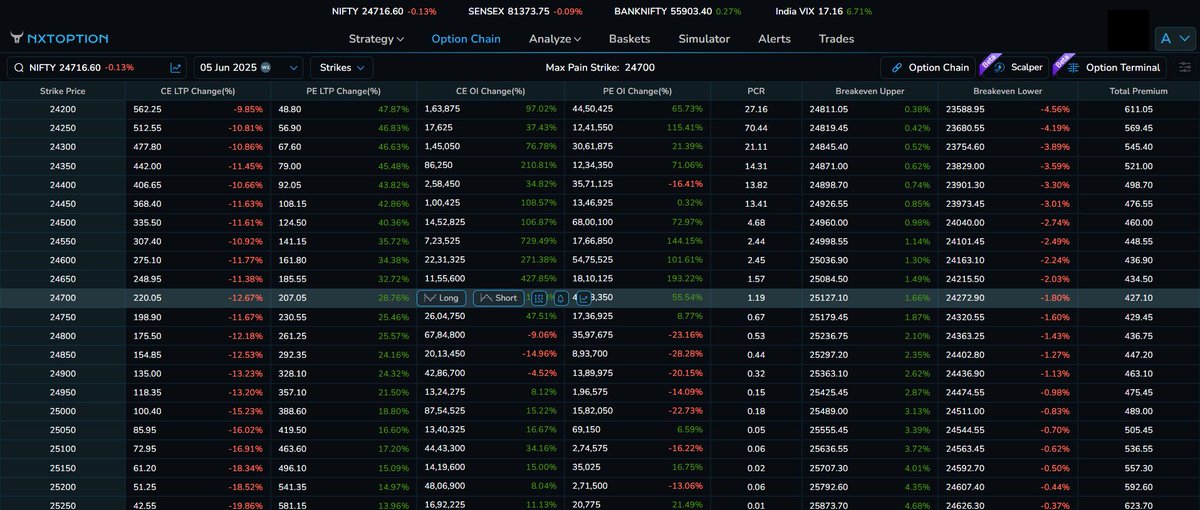Viewport: 1200px width, 510px height.
Task: Click CE OI change value 729.49%
Action: pos(538,241)
